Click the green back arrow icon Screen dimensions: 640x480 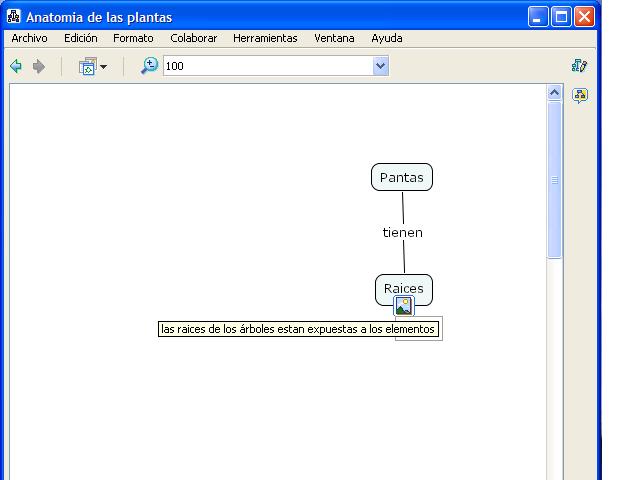pos(16,66)
